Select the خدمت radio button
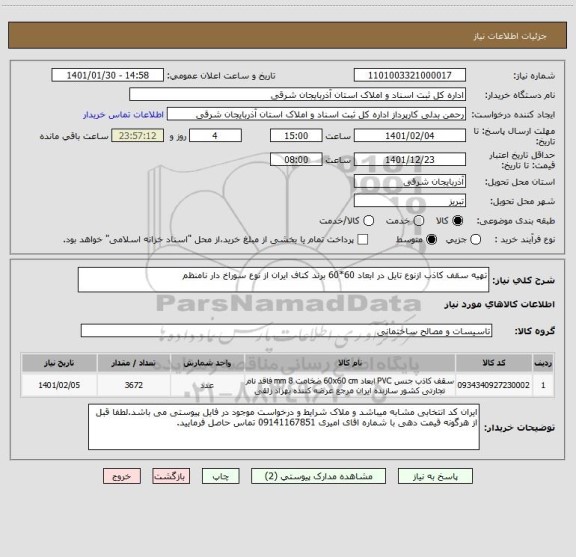The image size is (576, 557). 419,220
